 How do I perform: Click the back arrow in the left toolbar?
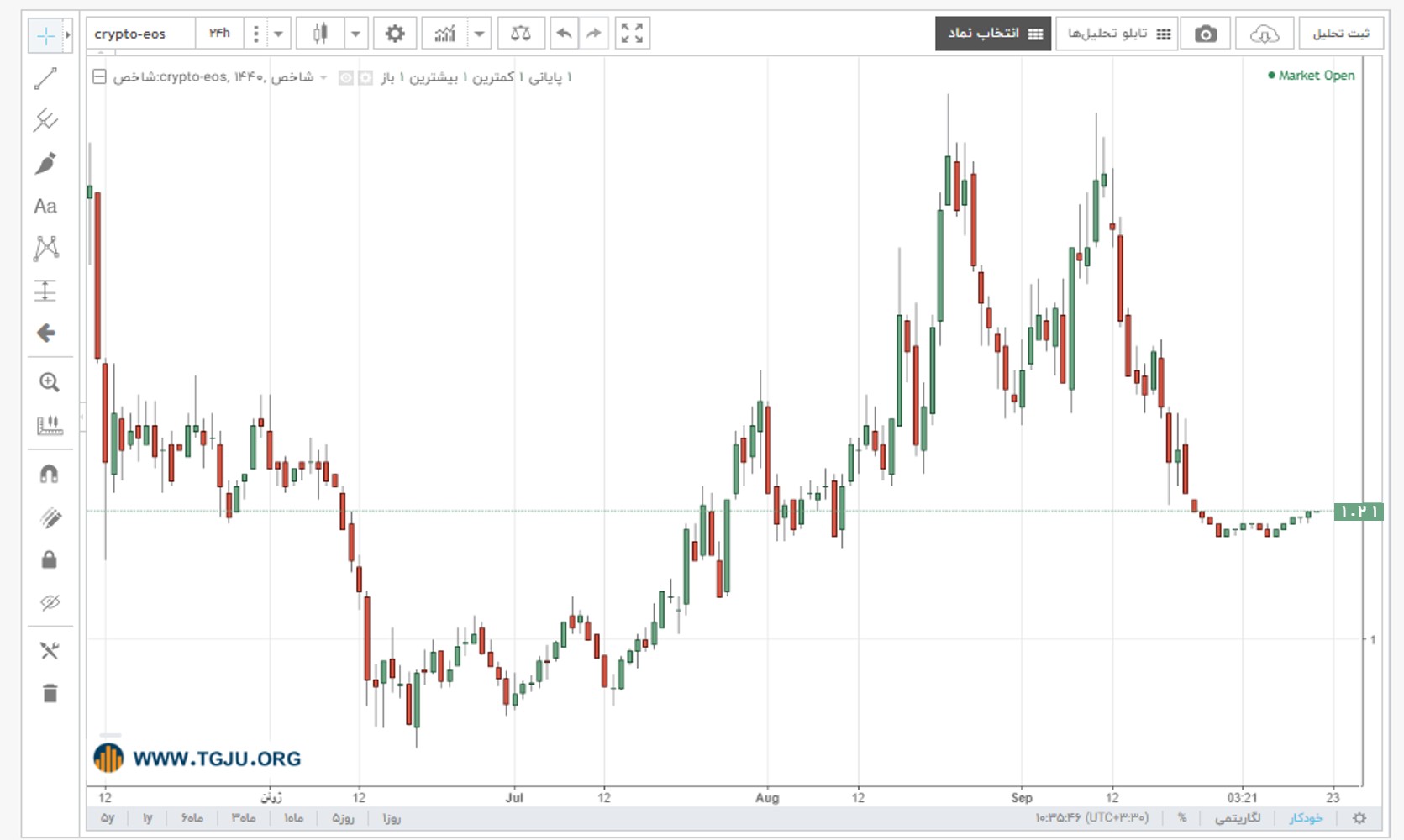pos(46,333)
